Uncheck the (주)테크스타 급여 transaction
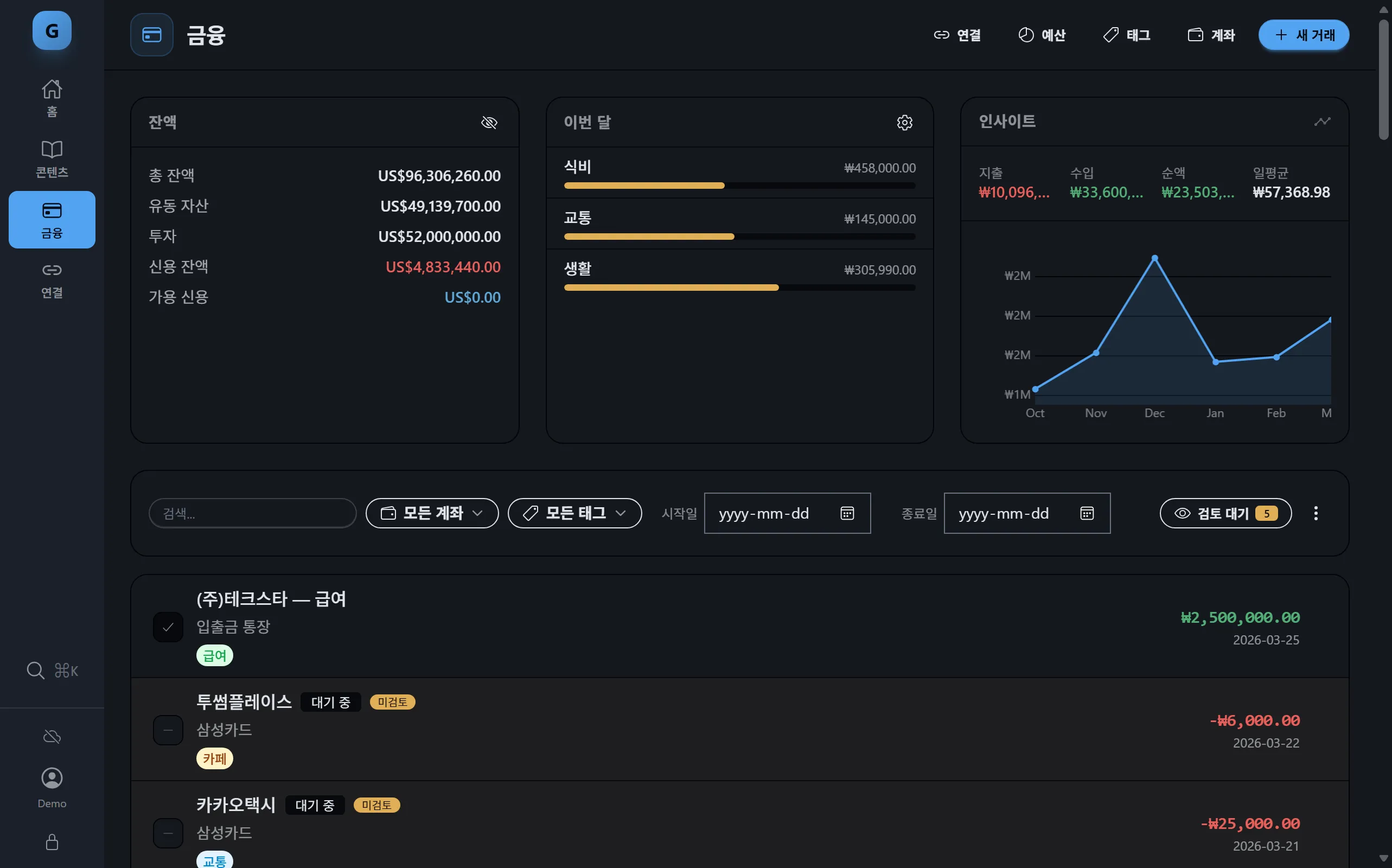The height and width of the screenshot is (868, 1392). 168,626
